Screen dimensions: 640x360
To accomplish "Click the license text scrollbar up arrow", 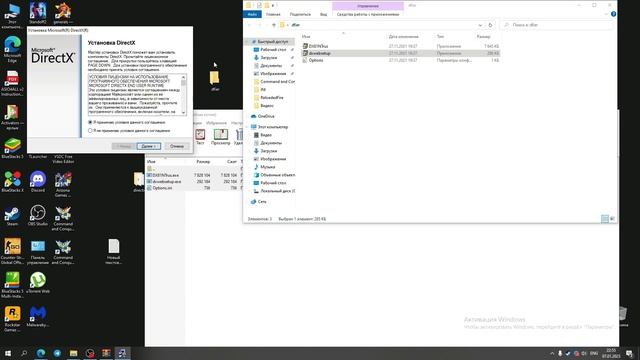I will 183,77.
